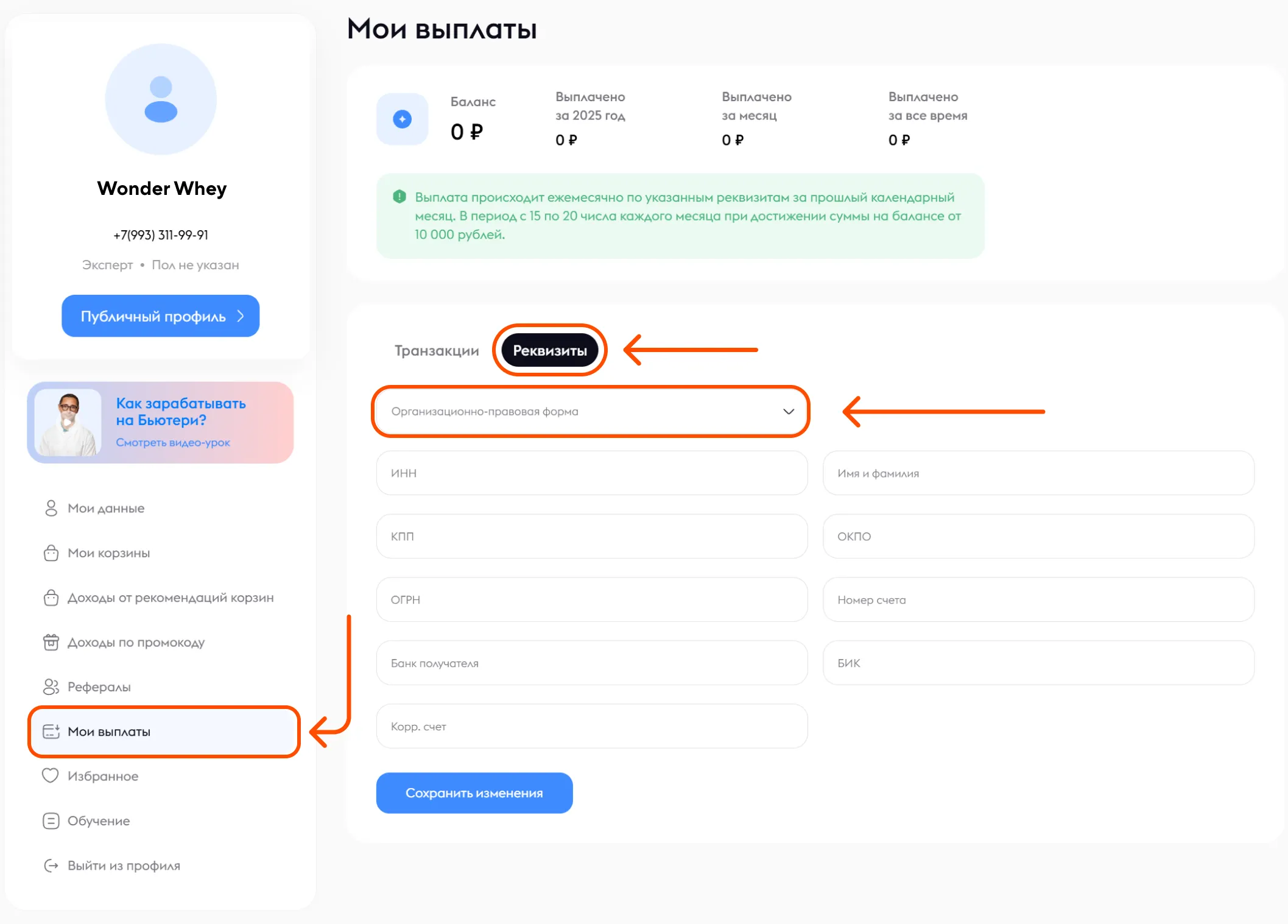Click the Выйти из профиля logout icon
1288x924 pixels.
click(x=51, y=866)
